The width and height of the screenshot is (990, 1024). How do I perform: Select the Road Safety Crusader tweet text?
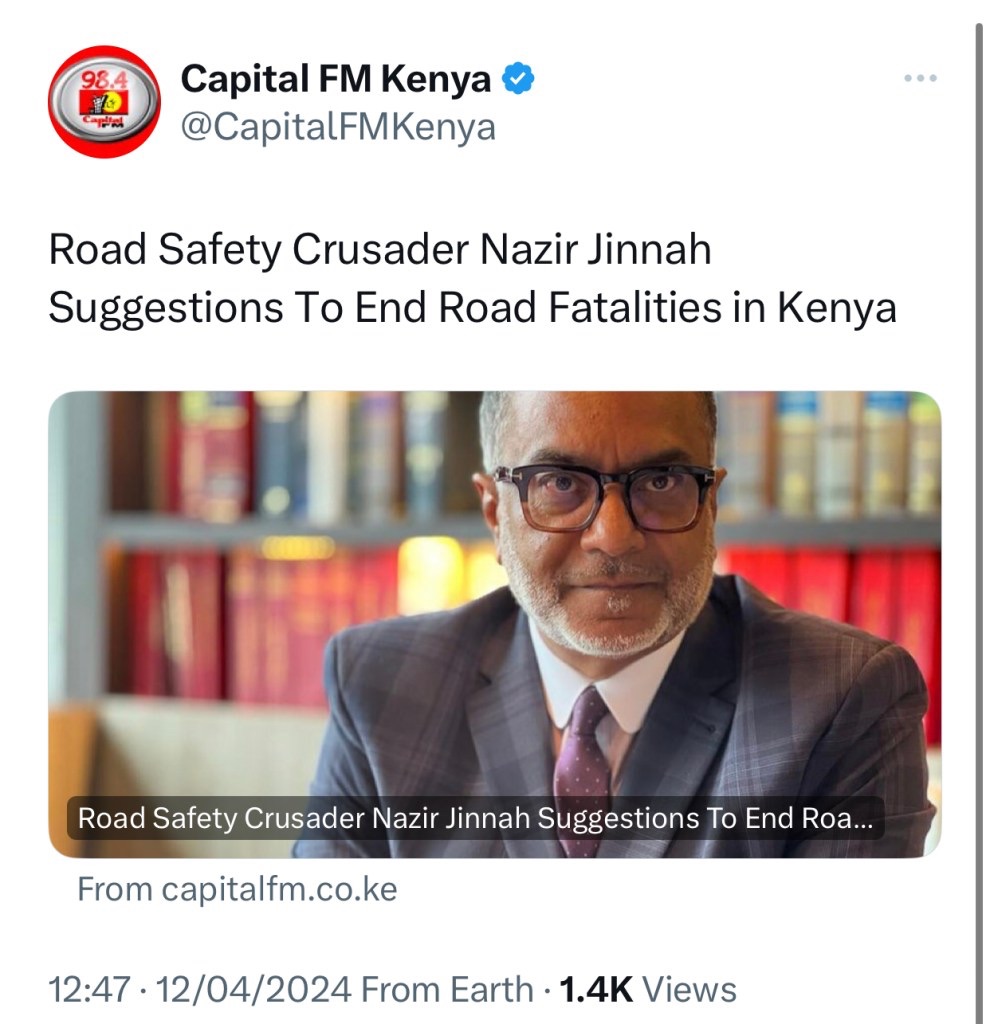tap(472, 278)
